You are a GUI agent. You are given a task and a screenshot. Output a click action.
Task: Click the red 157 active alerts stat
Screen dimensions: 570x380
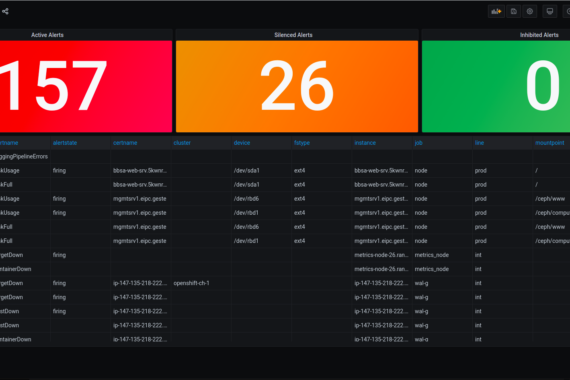[x=86, y=86]
